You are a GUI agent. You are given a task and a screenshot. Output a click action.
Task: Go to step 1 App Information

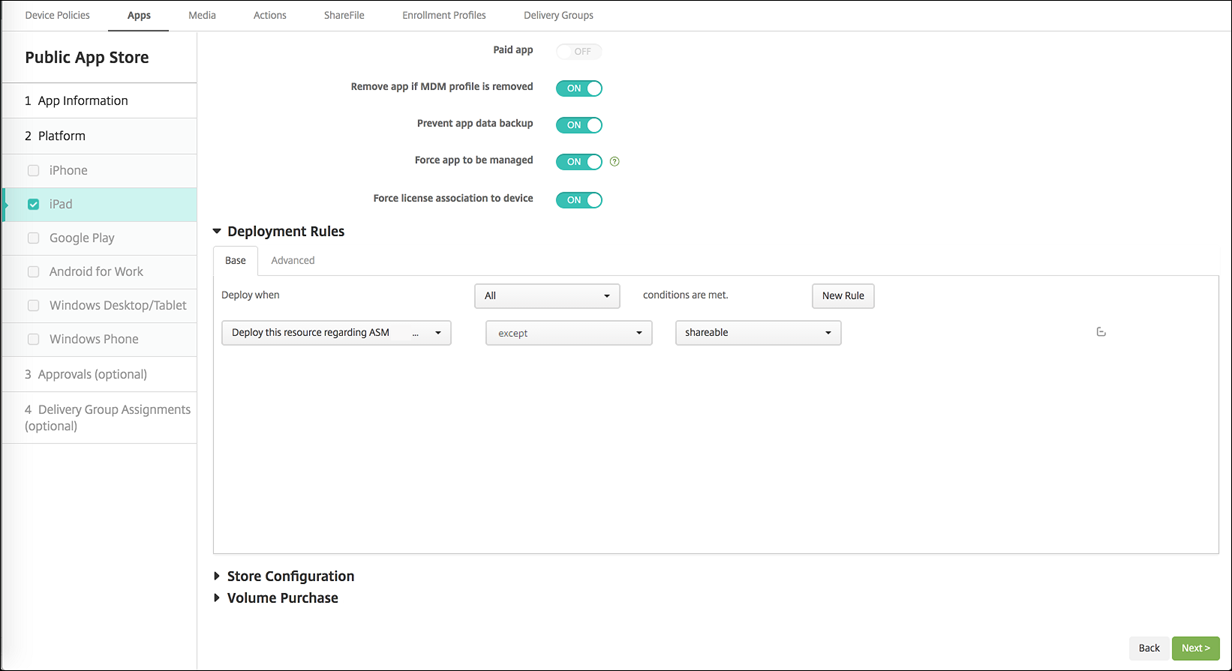pyautogui.click(x=99, y=101)
